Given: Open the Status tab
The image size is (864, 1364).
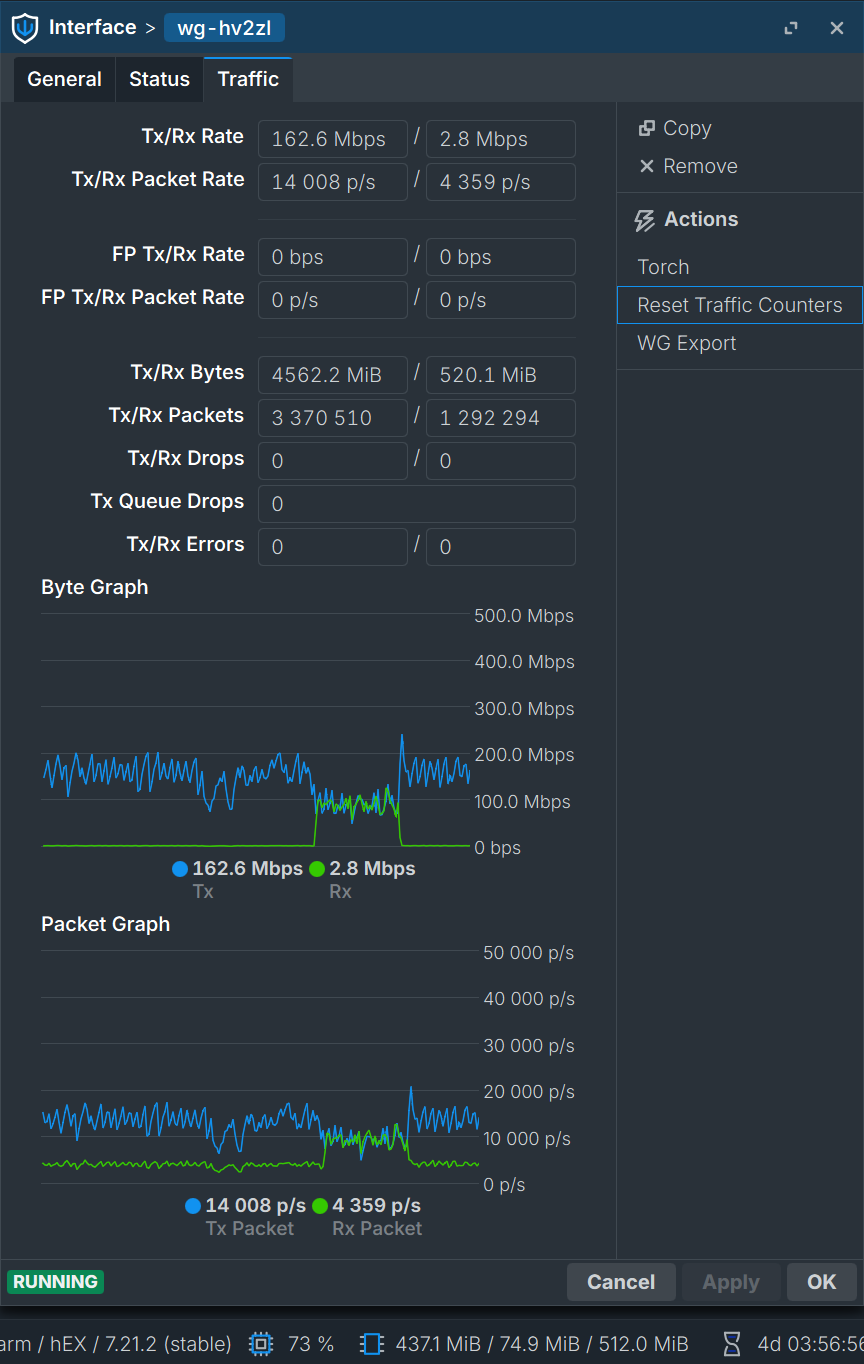Looking at the screenshot, I should tap(159, 79).
